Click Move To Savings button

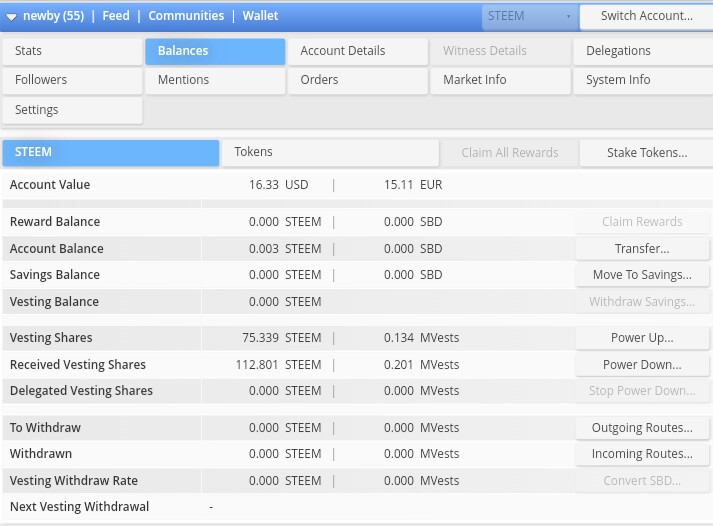642,275
